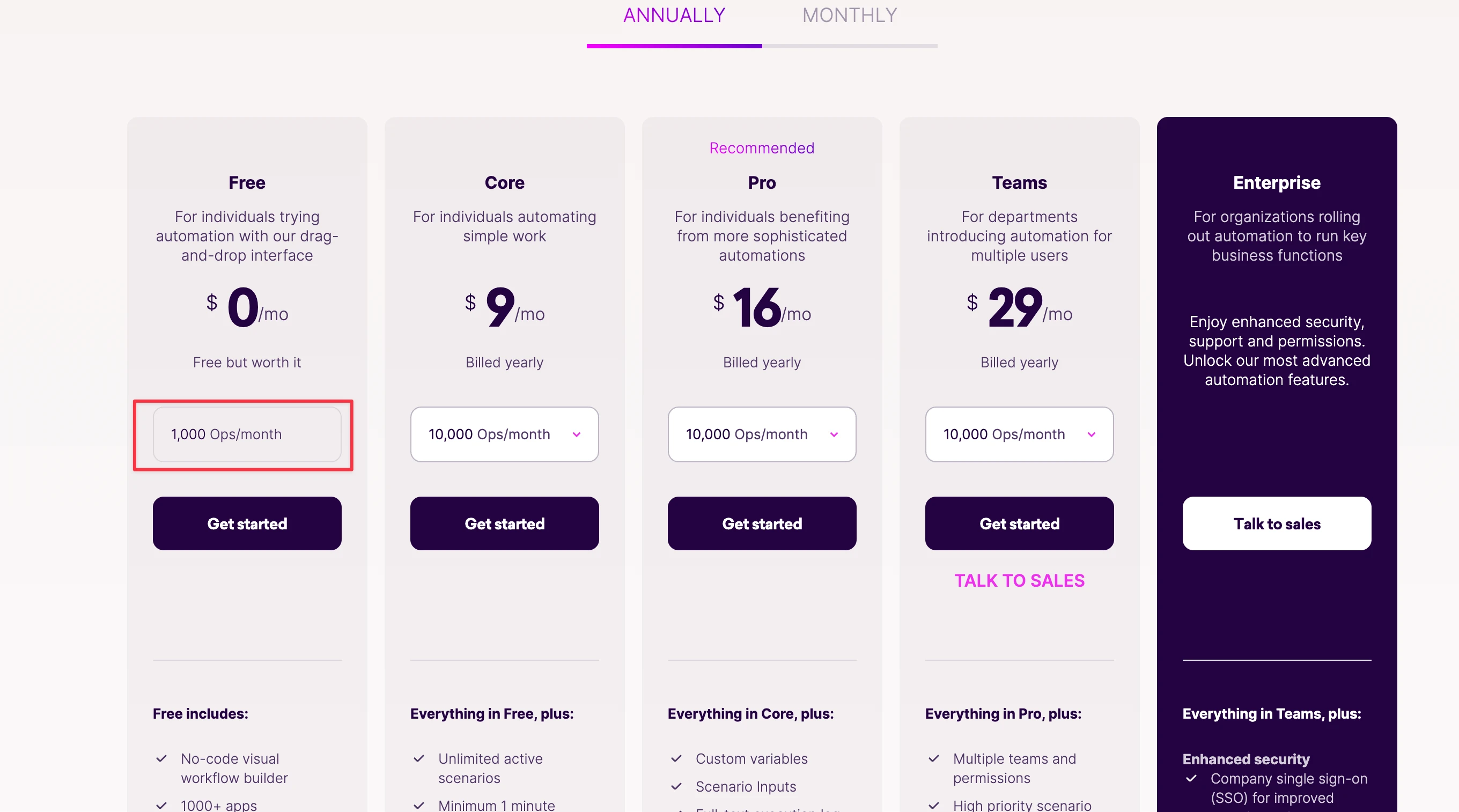Viewport: 1459px width, 812px height.
Task: Click Get started under Core plan
Action: click(x=504, y=523)
